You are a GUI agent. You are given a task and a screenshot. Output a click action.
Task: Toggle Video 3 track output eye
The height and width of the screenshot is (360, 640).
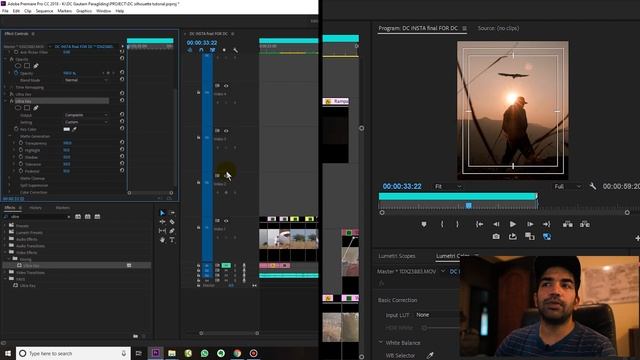(226, 131)
